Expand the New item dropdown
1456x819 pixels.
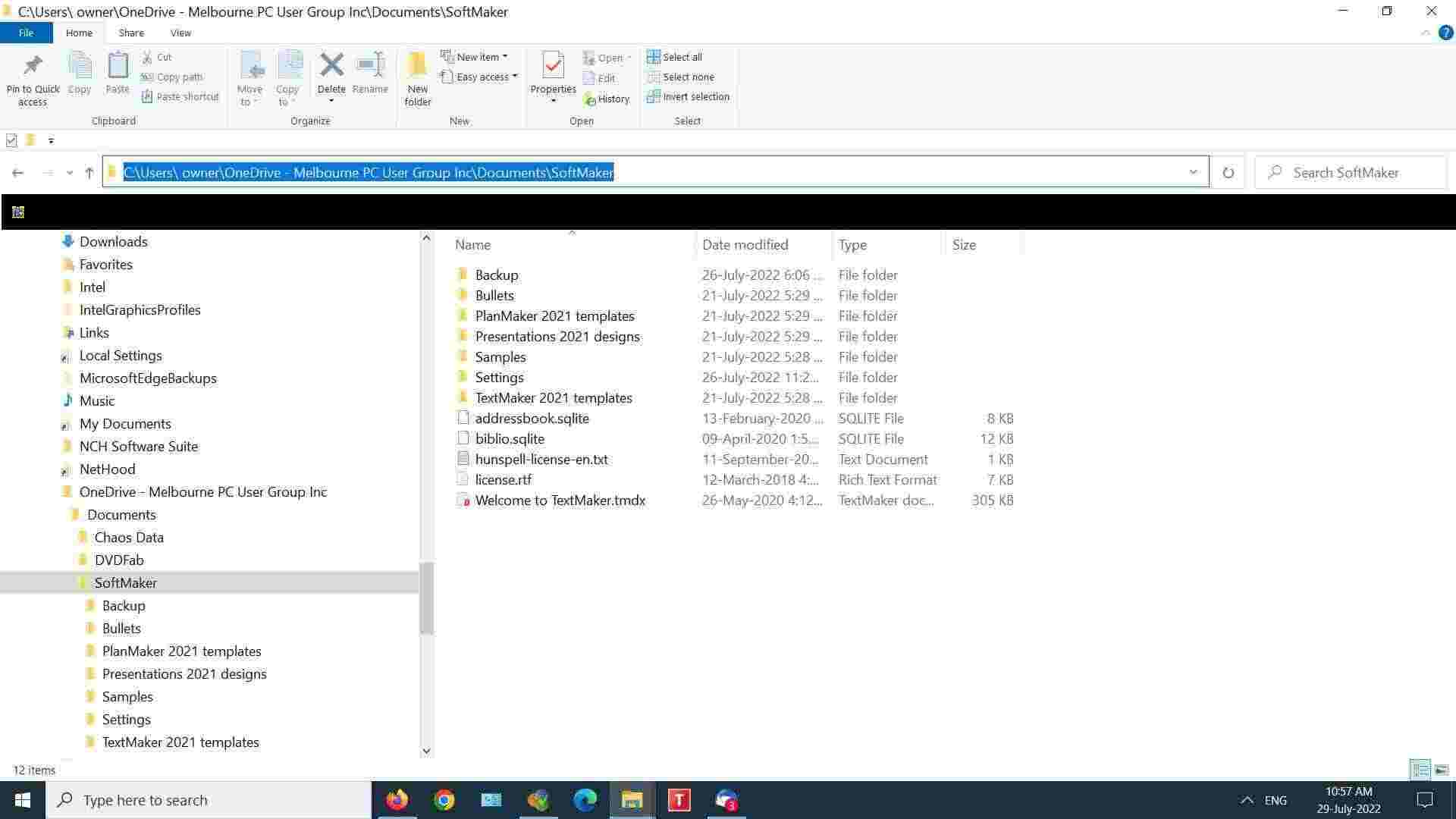(x=476, y=57)
